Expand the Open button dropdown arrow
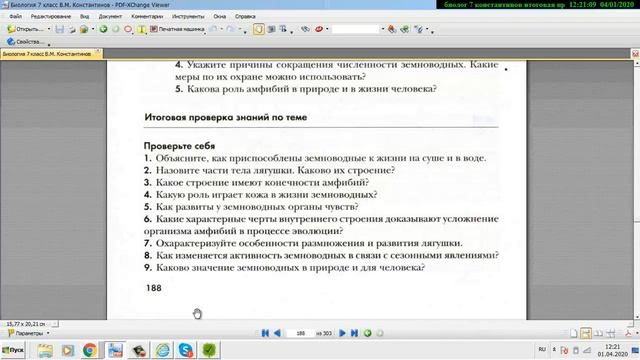The image size is (640, 360). 49,29
